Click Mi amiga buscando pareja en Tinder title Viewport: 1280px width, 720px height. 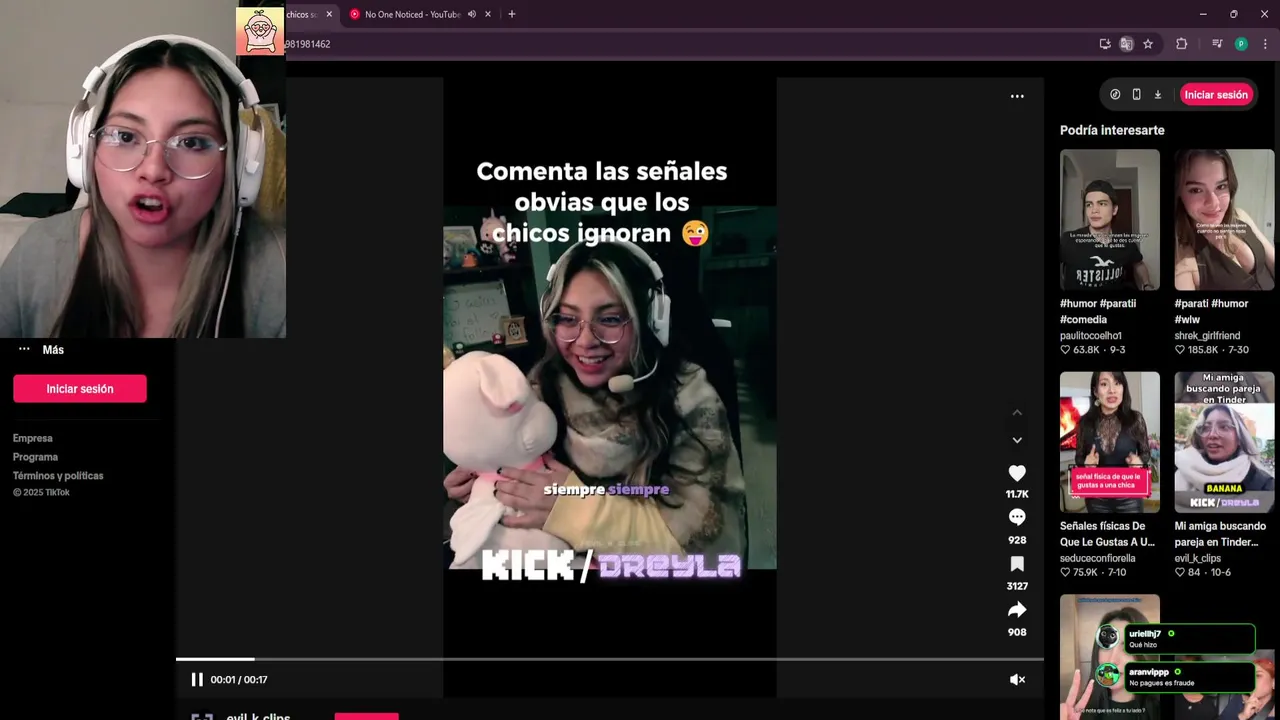(x=1220, y=534)
